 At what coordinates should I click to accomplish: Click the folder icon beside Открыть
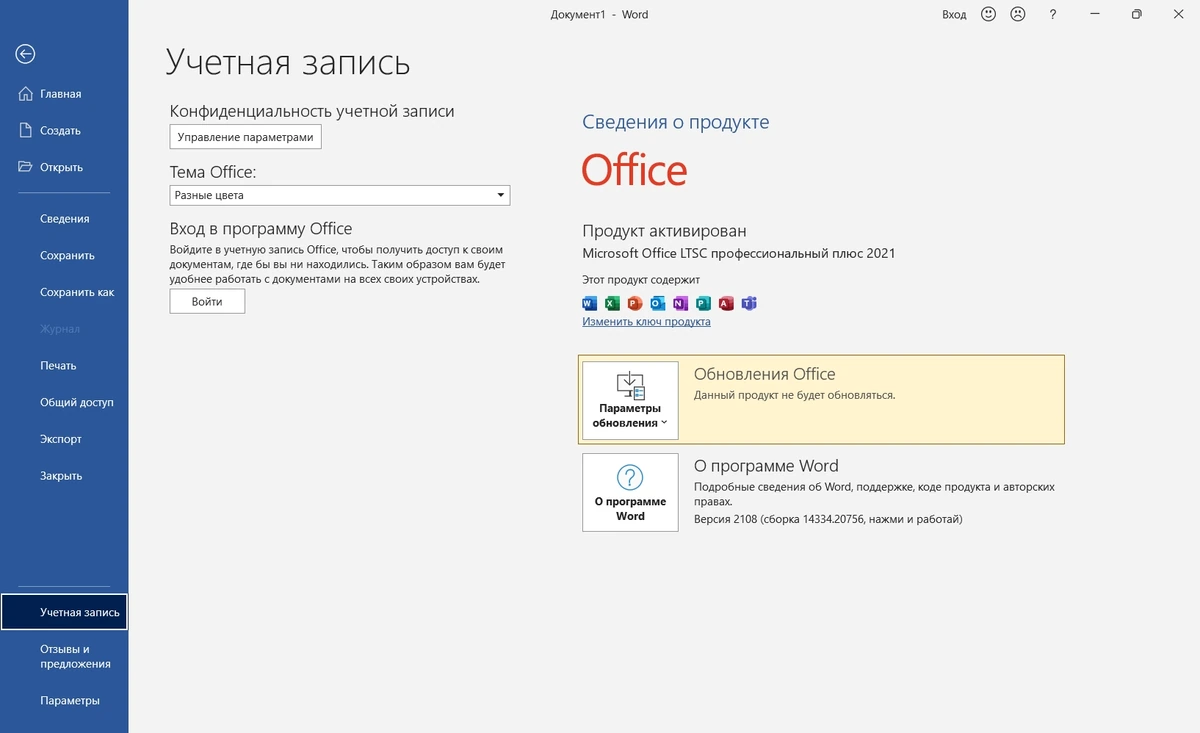tap(26, 167)
